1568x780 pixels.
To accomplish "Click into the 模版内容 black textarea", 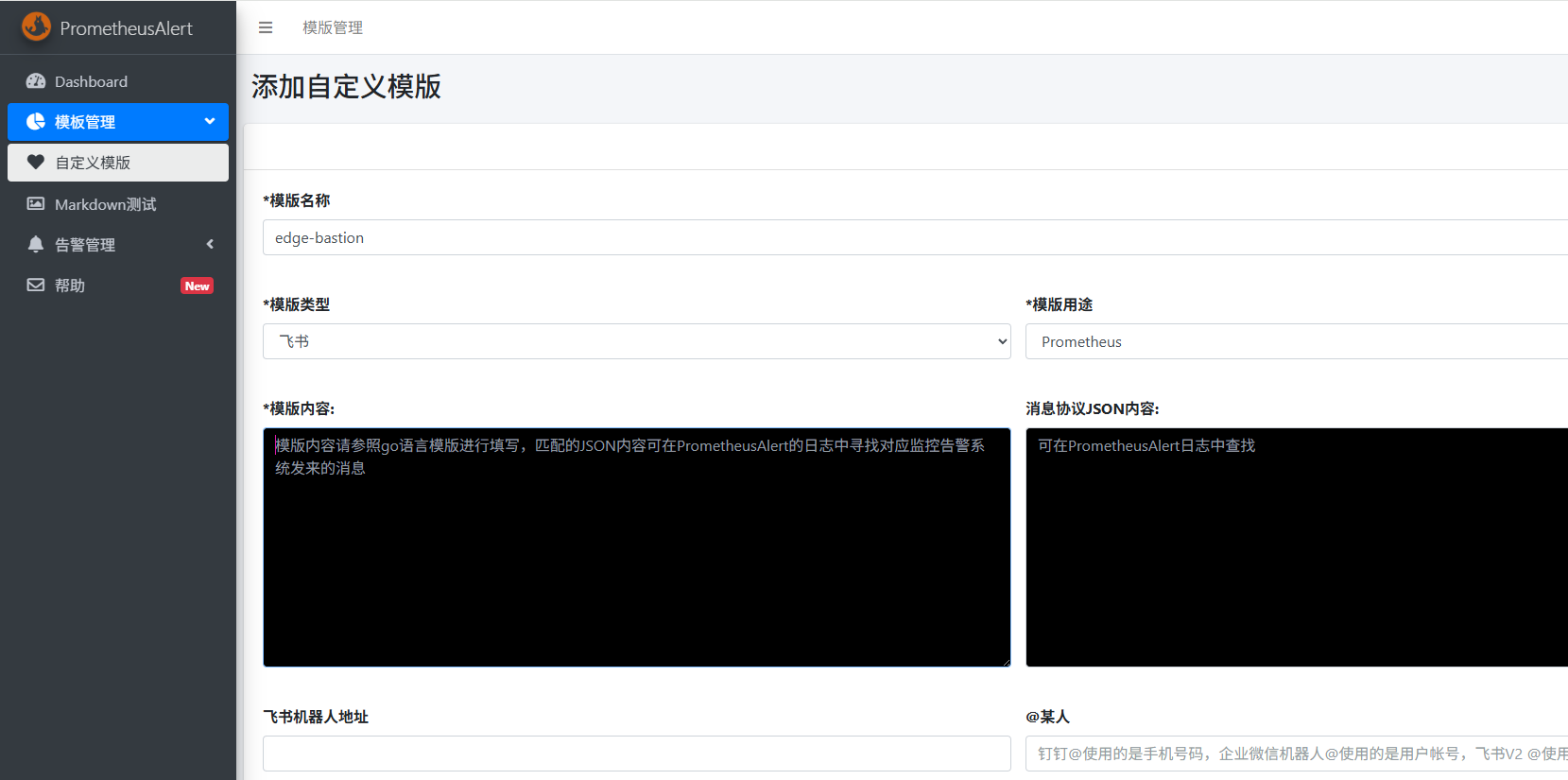I will (637, 547).
